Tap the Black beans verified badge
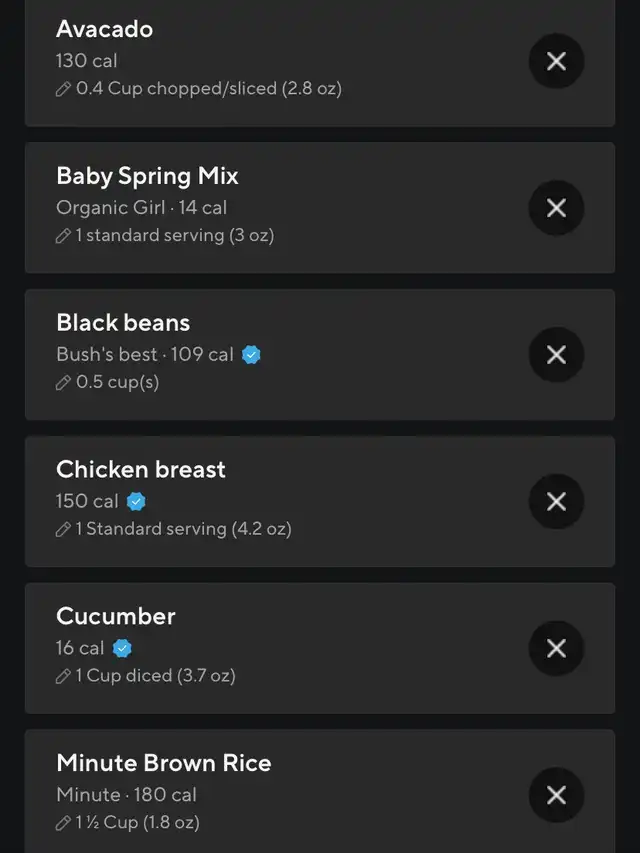 click(251, 354)
